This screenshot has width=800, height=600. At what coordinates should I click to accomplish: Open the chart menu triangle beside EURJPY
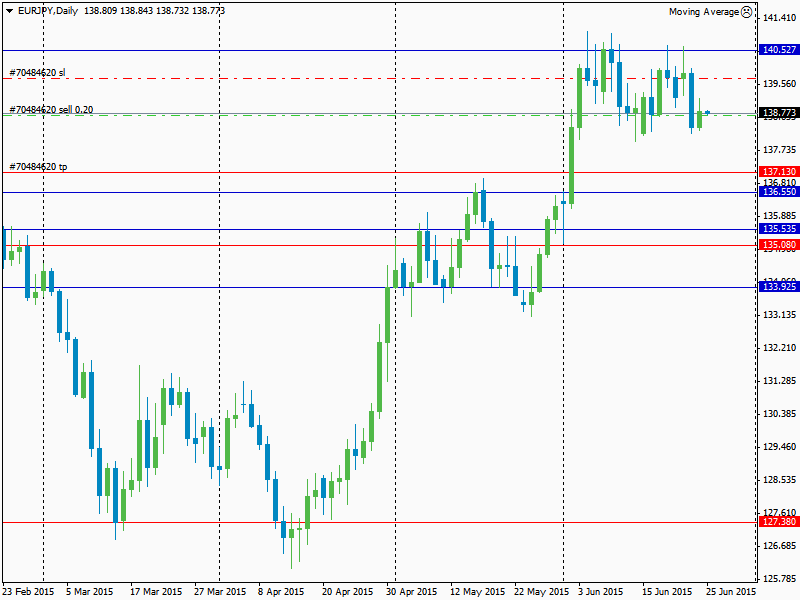coord(9,11)
